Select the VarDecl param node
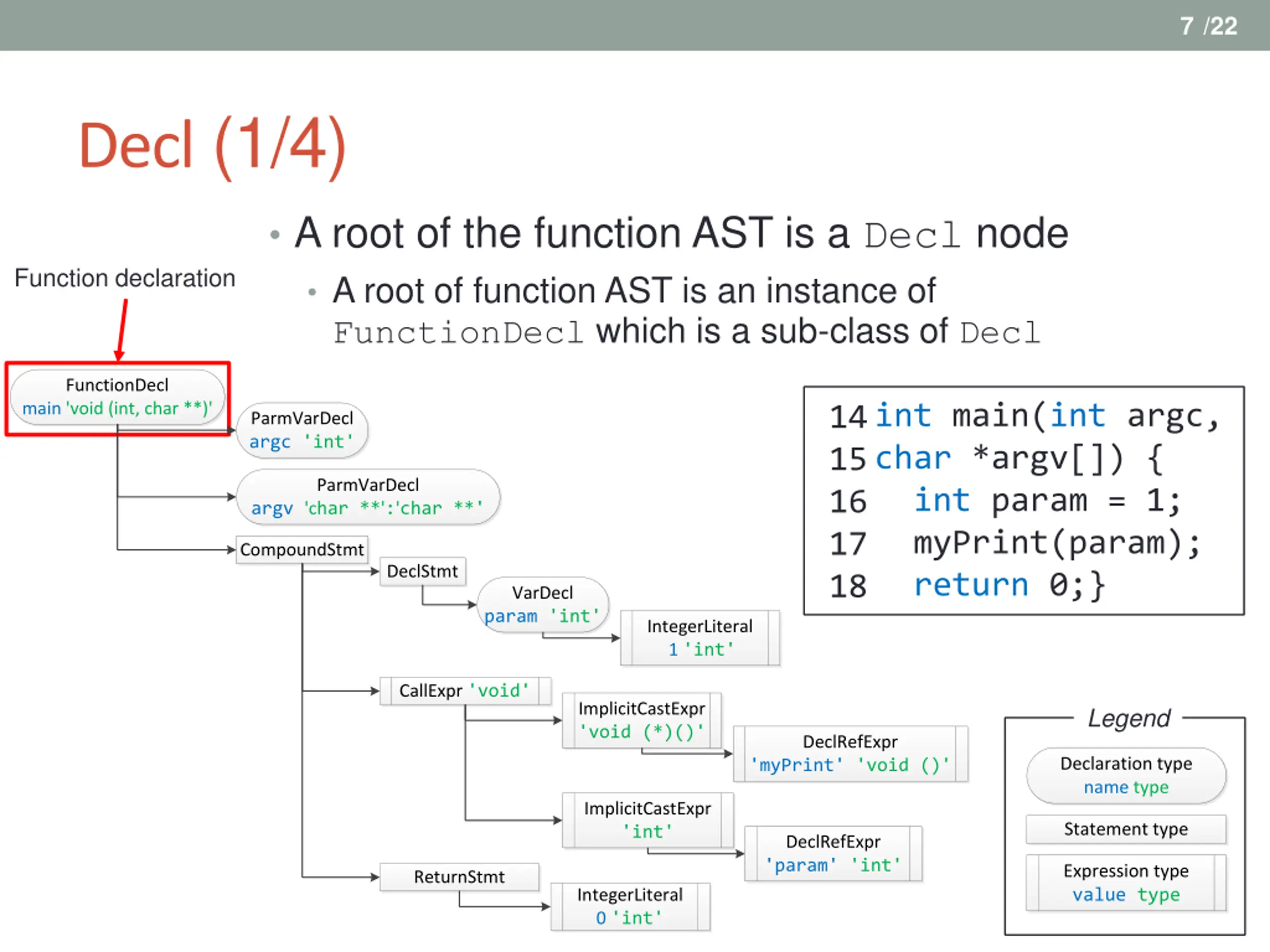1270x952 pixels. [543, 605]
